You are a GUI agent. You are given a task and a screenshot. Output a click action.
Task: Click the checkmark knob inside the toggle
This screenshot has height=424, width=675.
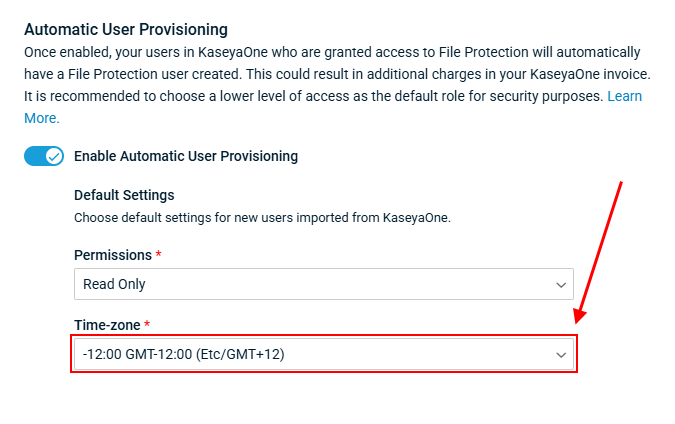point(54,156)
